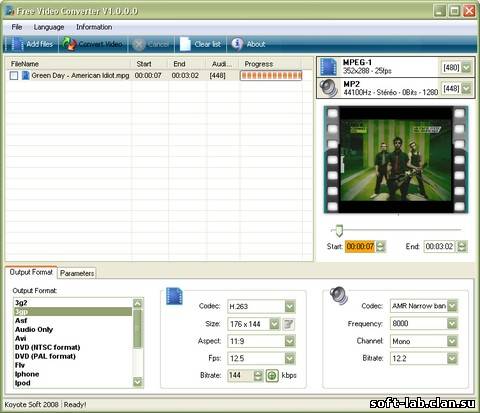Open the Size 176 x 144 dropdown
The width and height of the screenshot is (480, 413).
tap(274, 324)
